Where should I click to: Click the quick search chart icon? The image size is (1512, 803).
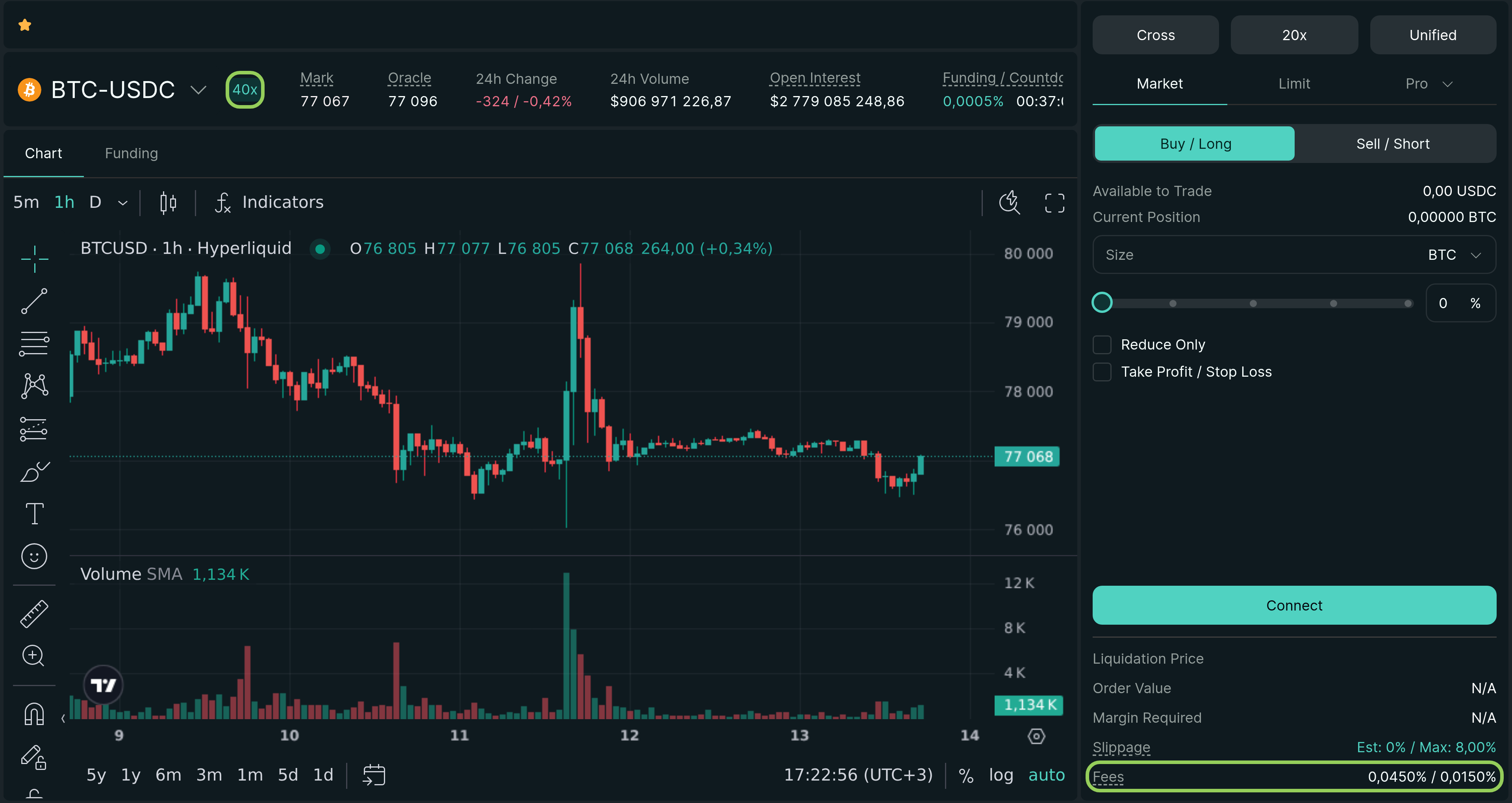(1010, 202)
